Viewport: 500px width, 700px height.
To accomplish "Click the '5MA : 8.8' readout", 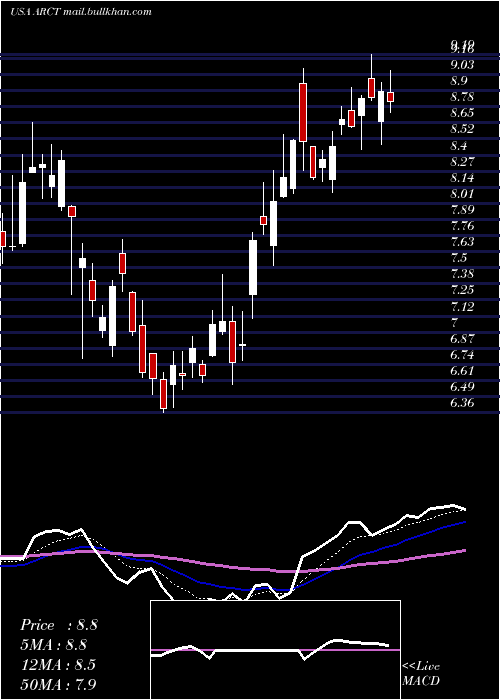I will pyautogui.click(x=53, y=645).
